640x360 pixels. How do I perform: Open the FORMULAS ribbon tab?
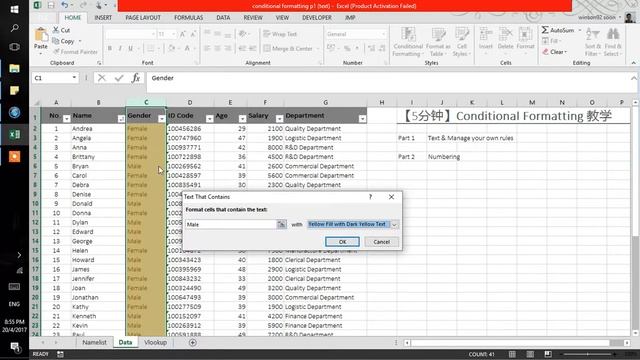tap(188, 18)
